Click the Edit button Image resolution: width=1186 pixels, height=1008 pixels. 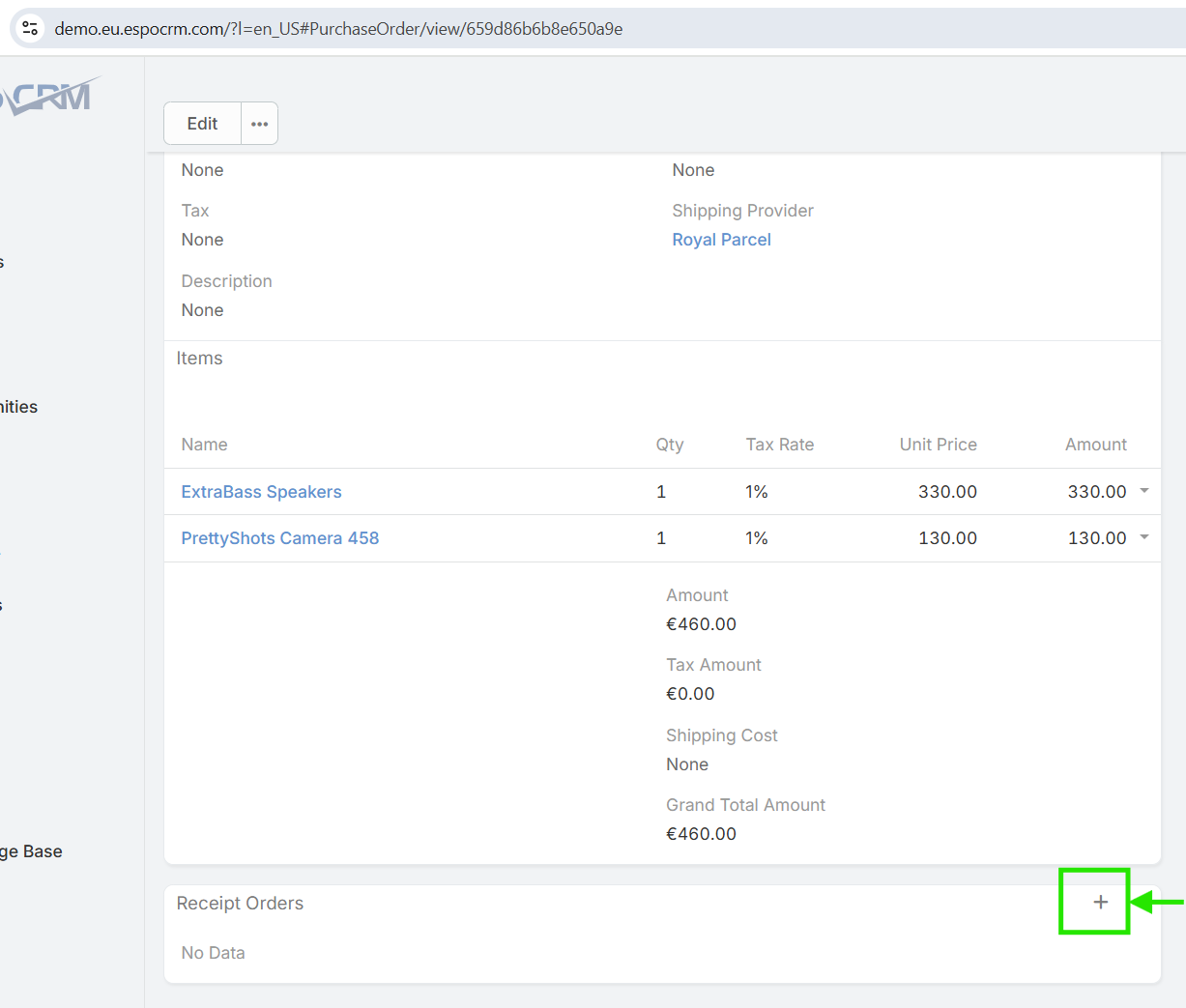tap(202, 124)
